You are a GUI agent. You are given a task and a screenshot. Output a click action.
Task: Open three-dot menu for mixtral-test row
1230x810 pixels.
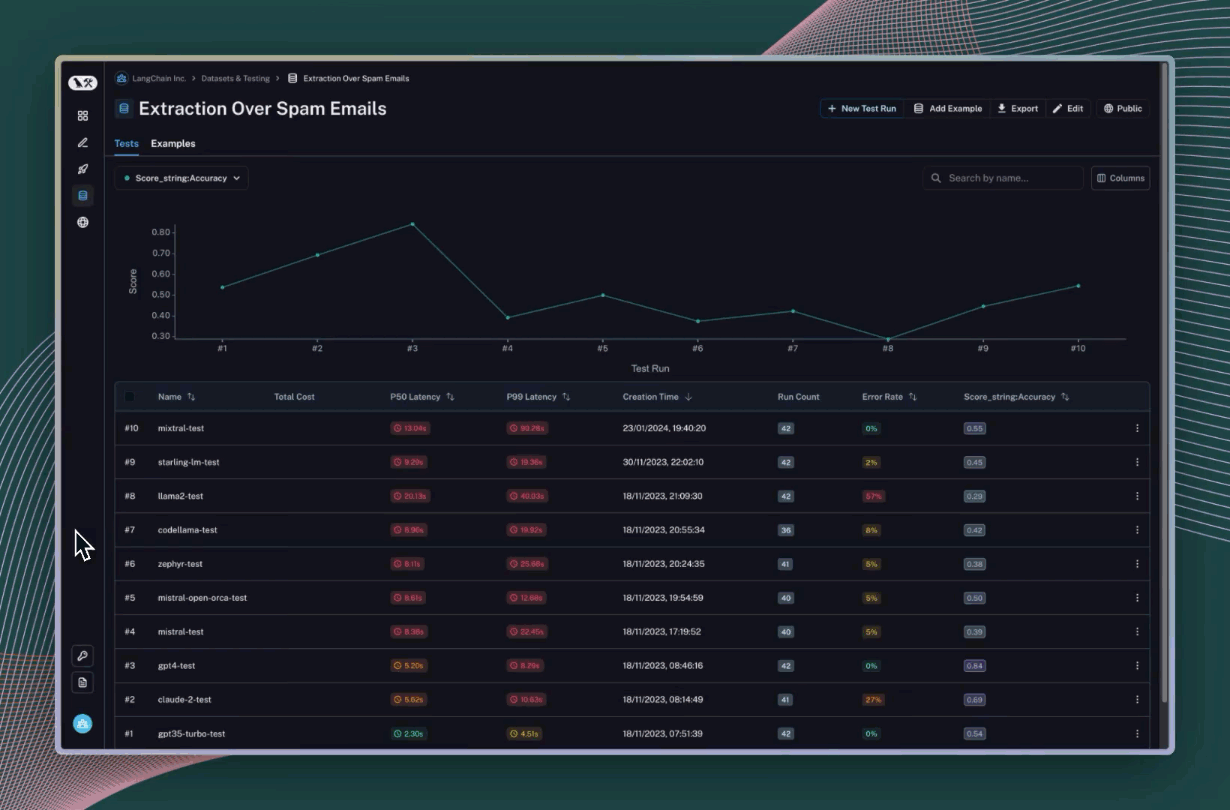pos(1137,428)
